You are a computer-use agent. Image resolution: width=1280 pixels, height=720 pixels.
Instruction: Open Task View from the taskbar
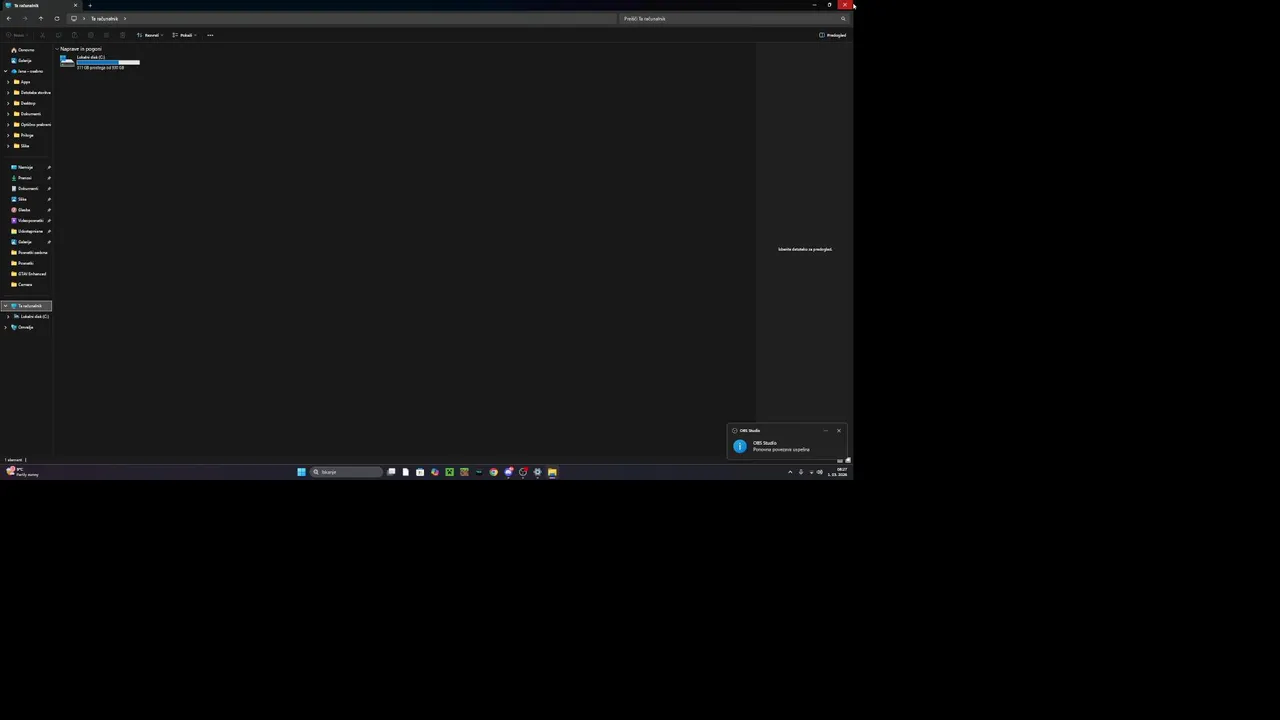click(x=391, y=472)
